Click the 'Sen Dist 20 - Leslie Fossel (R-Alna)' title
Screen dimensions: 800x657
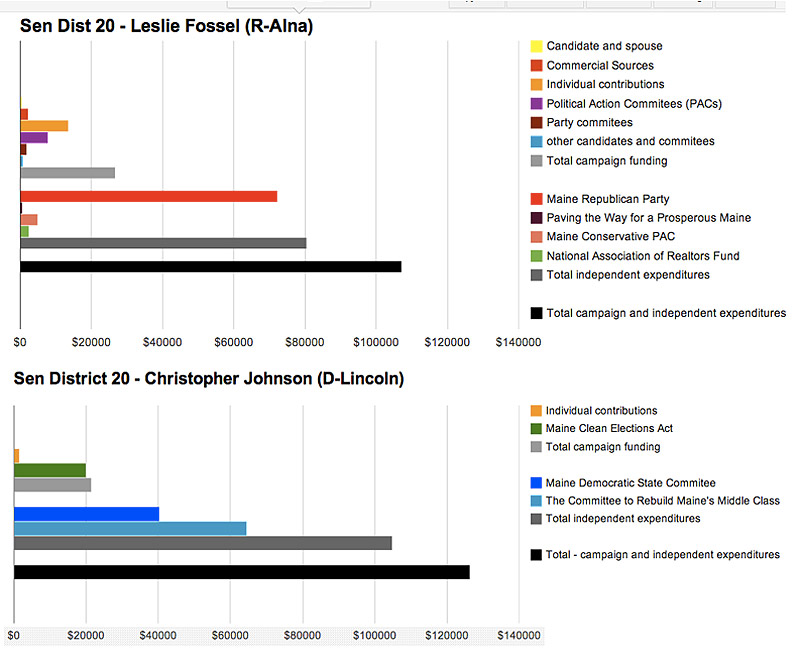click(166, 26)
